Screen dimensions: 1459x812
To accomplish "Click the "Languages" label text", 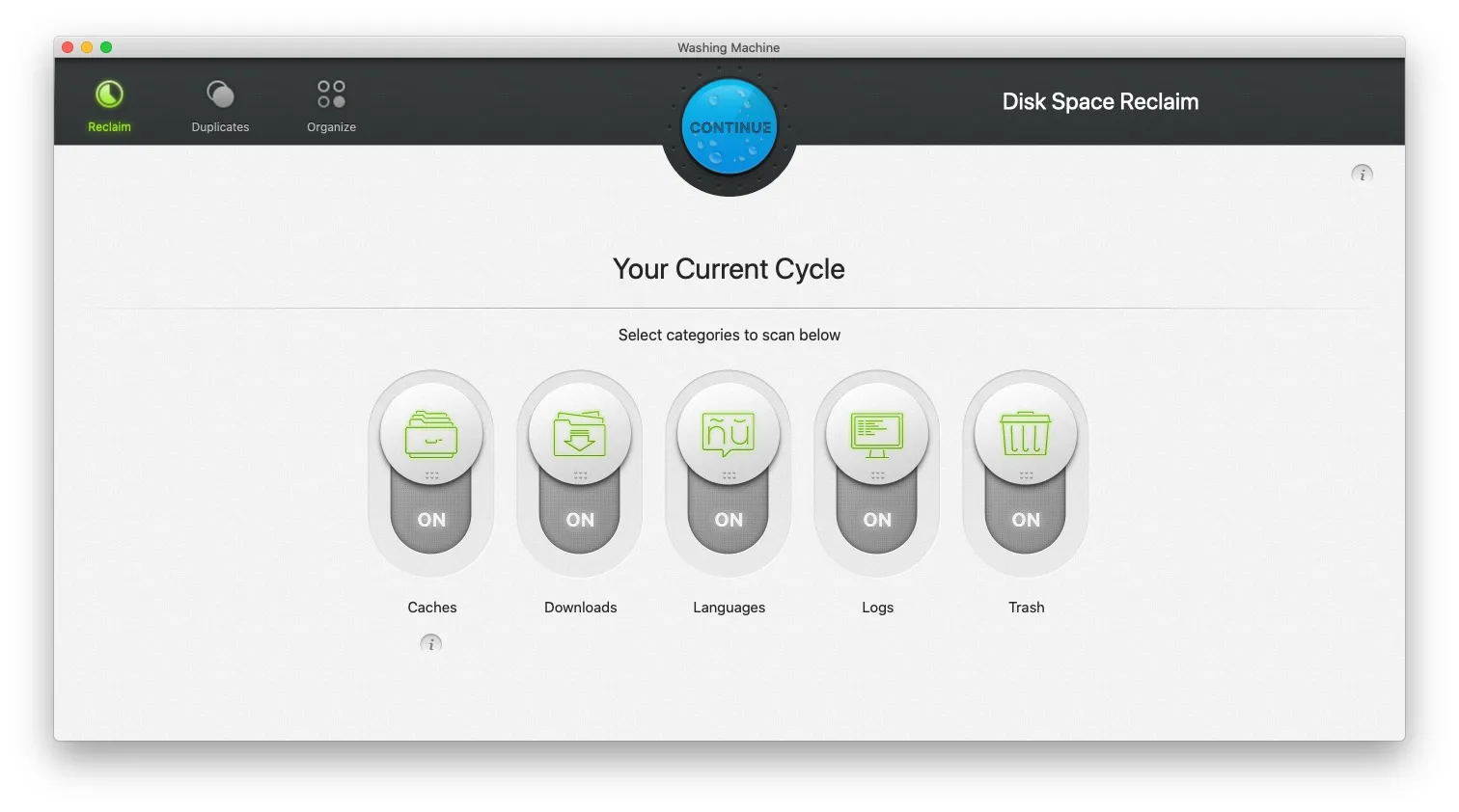I will click(x=729, y=608).
